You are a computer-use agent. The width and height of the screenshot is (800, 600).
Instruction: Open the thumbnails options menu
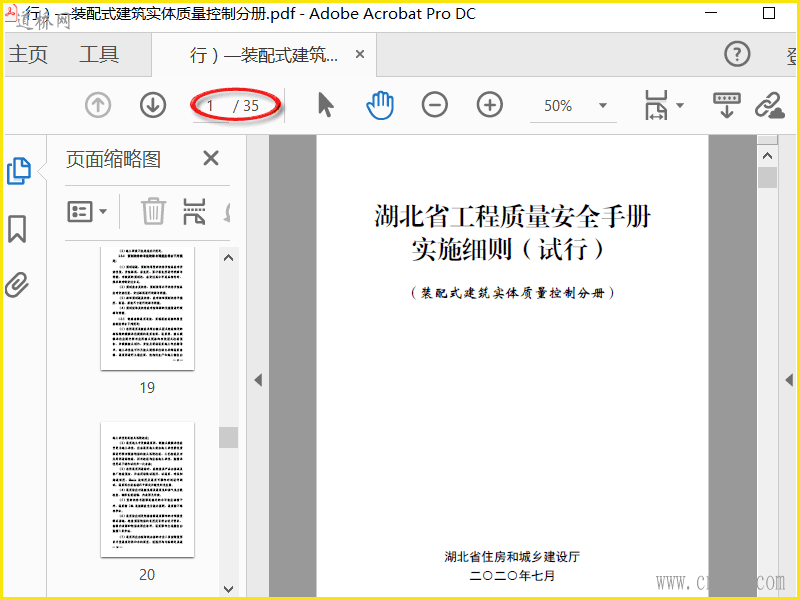coord(87,211)
